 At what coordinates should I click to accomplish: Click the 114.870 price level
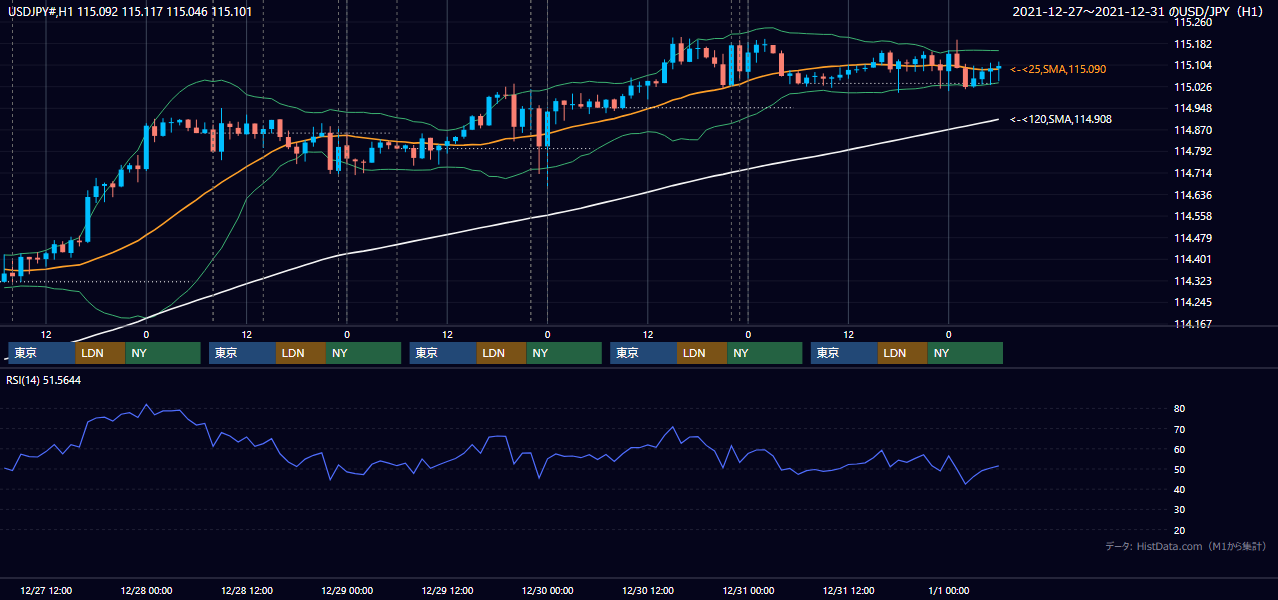pos(1191,130)
